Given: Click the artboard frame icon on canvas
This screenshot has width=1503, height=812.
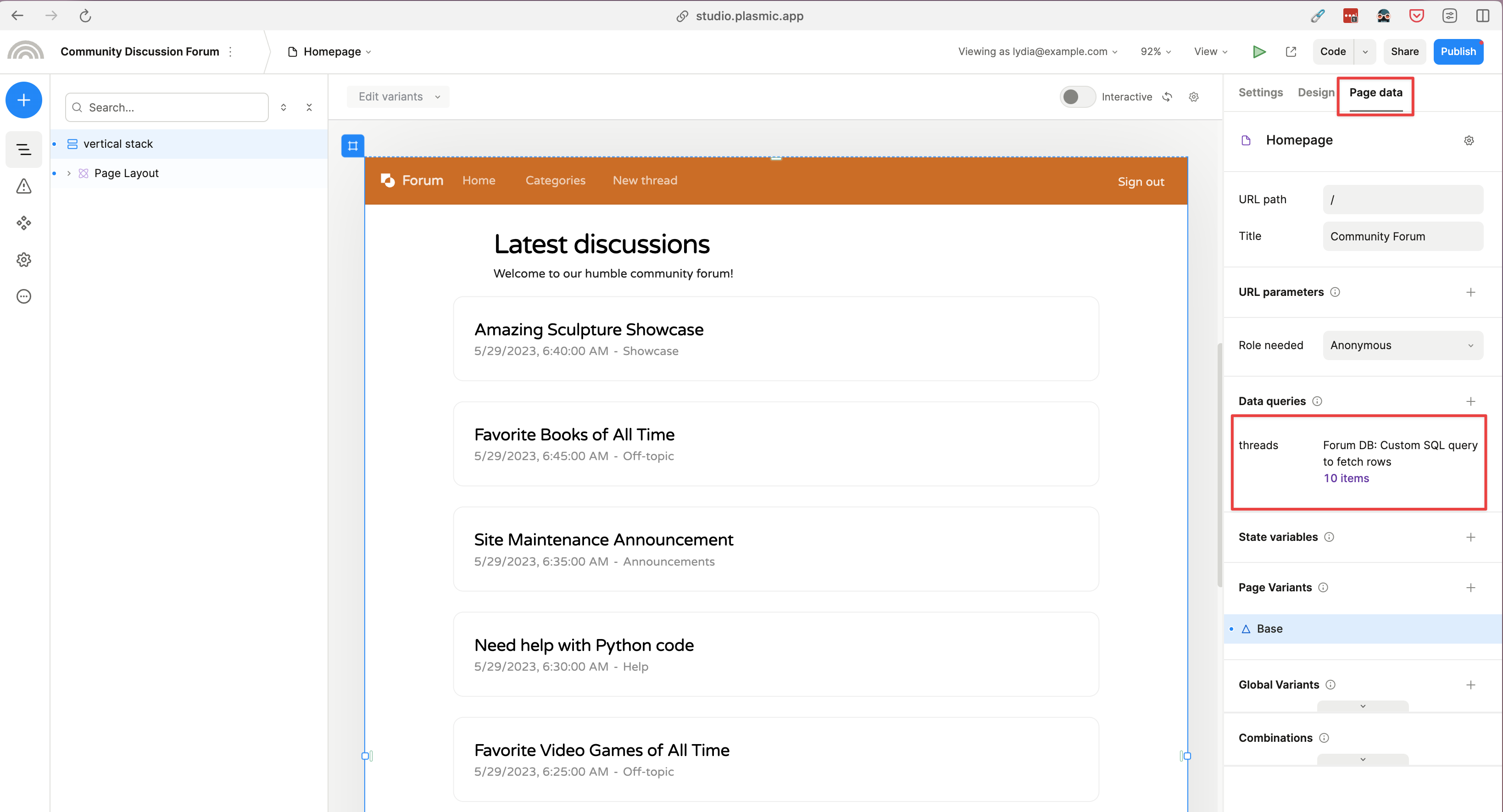Looking at the screenshot, I should pos(352,146).
